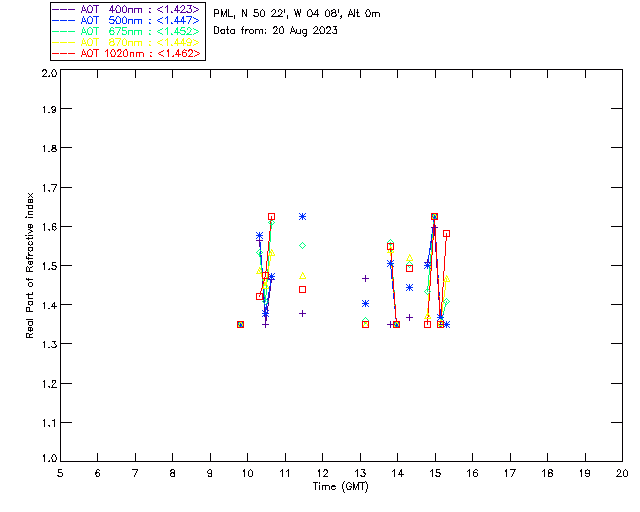Viewport: 640px width, 512px height.
Task: Click the purple plus point near 13.1 GMT
Action: 365,278
